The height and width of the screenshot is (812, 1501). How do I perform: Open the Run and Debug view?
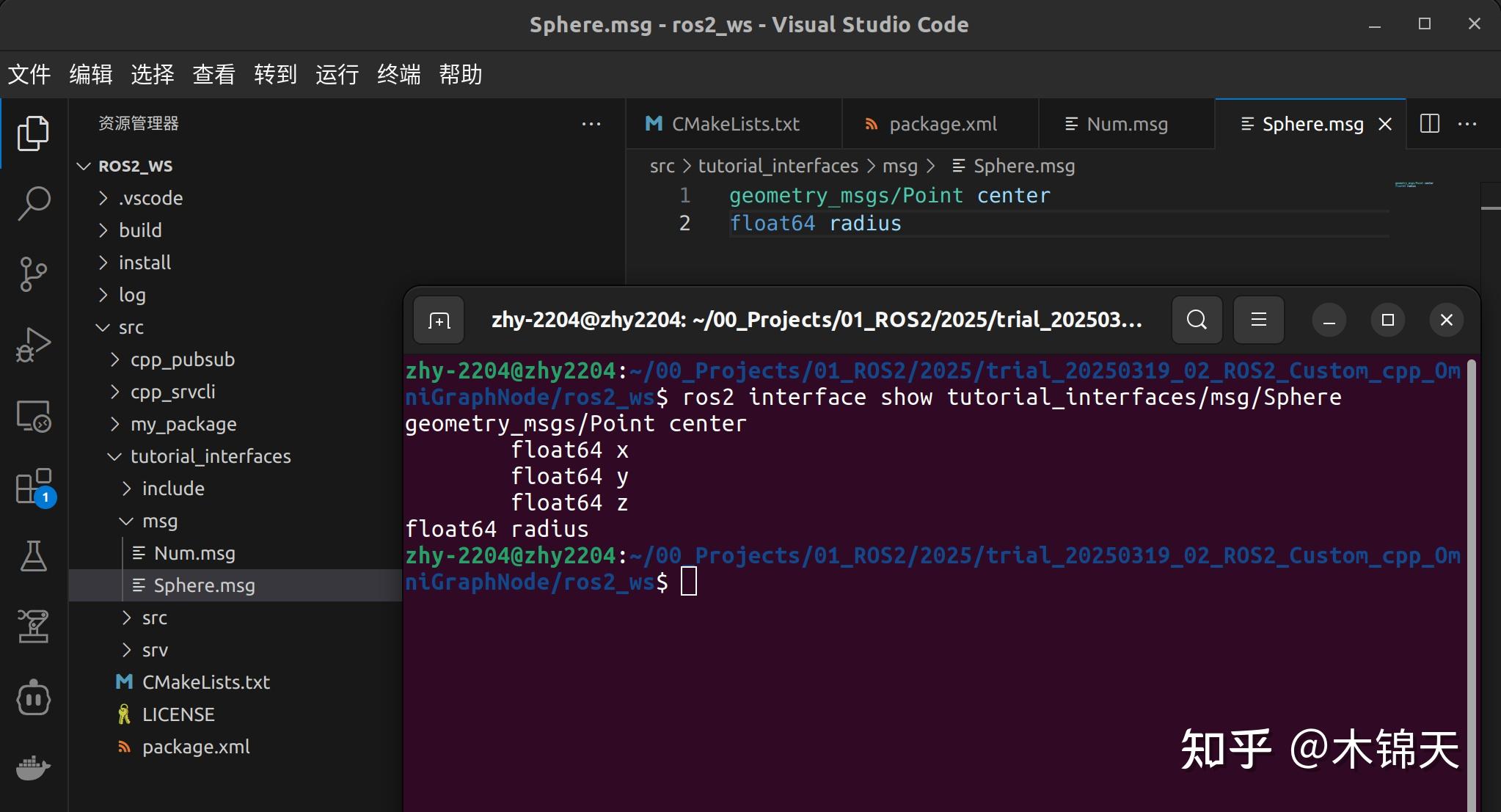[x=33, y=344]
